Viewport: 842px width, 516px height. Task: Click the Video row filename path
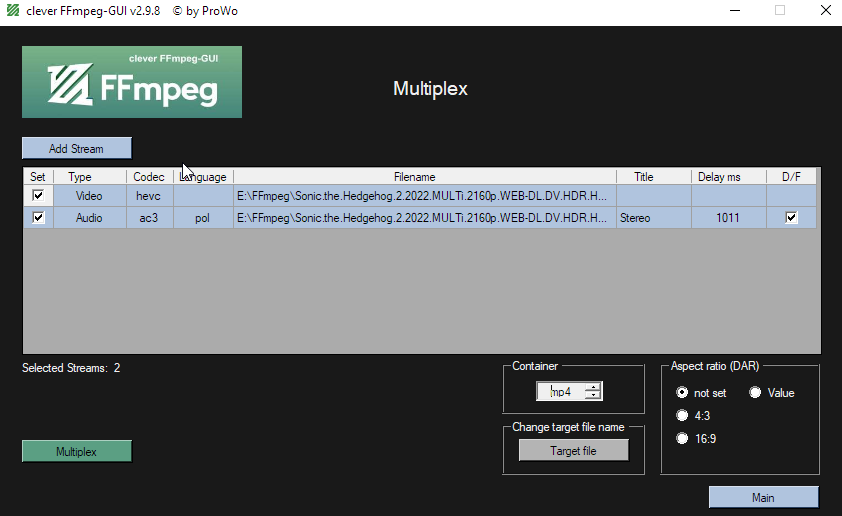tap(425, 196)
